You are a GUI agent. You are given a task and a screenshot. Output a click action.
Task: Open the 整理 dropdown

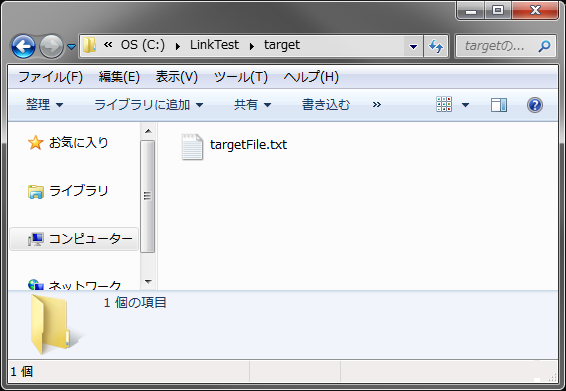click(x=44, y=105)
